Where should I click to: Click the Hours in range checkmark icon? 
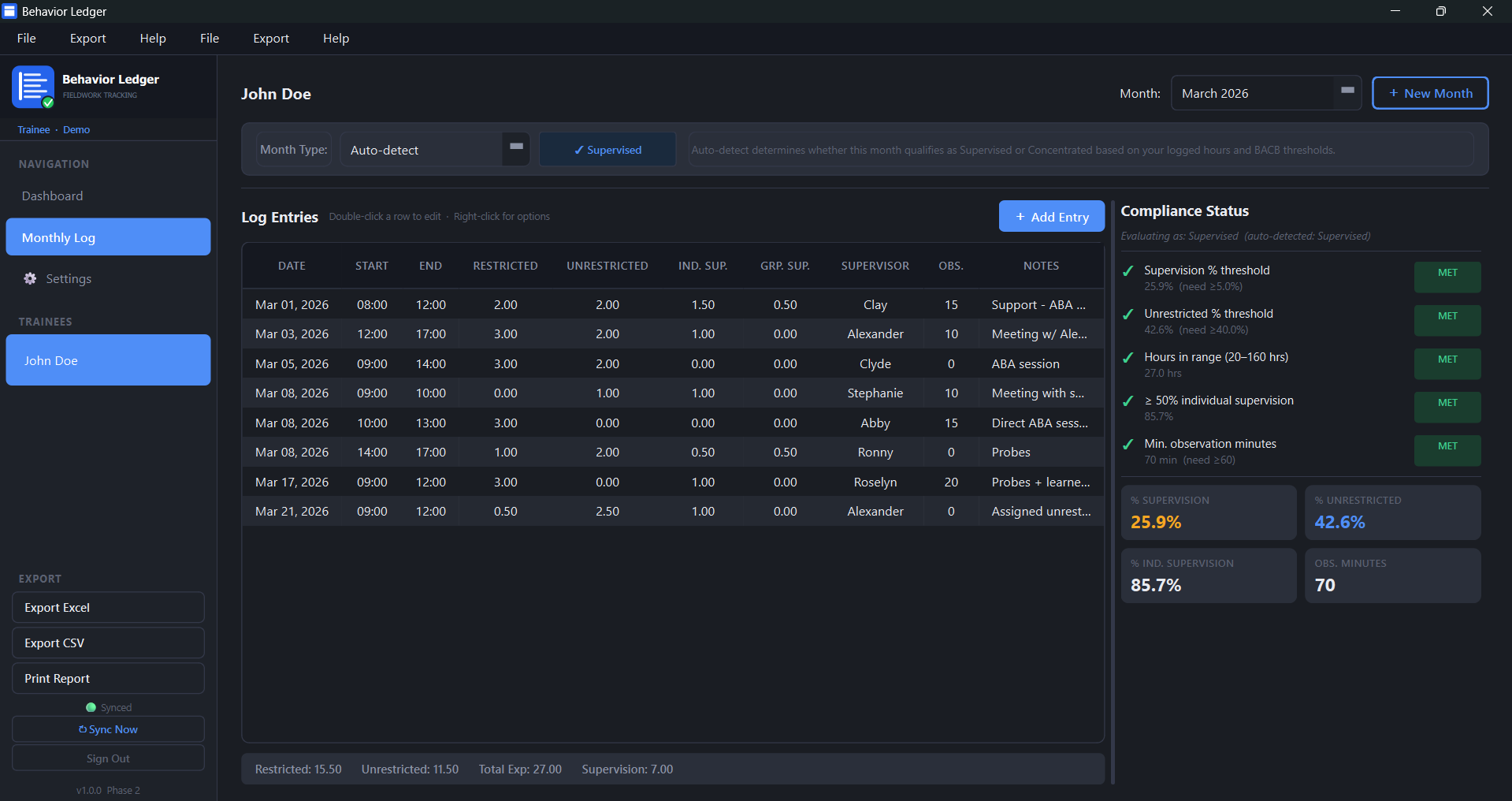(1128, 358)
